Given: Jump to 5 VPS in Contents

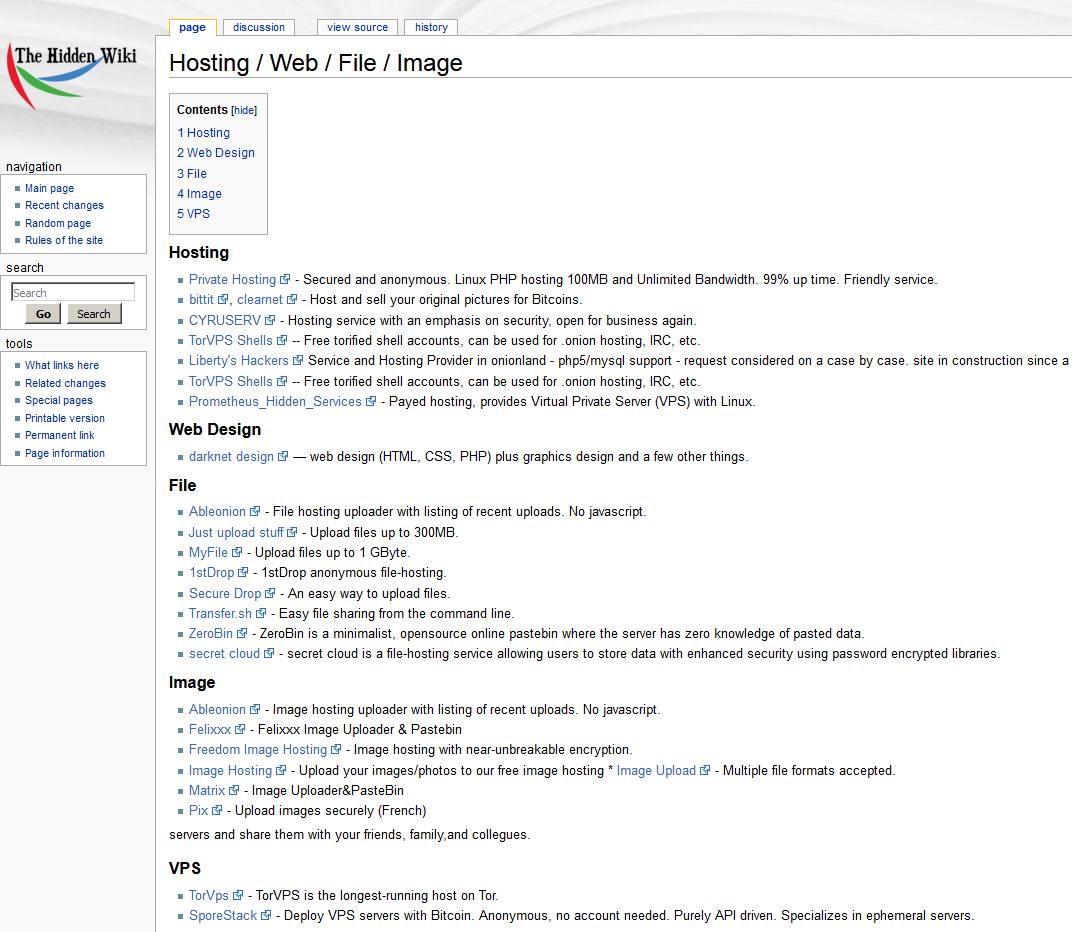Looking at the screenshot, I should pos(193,213).
